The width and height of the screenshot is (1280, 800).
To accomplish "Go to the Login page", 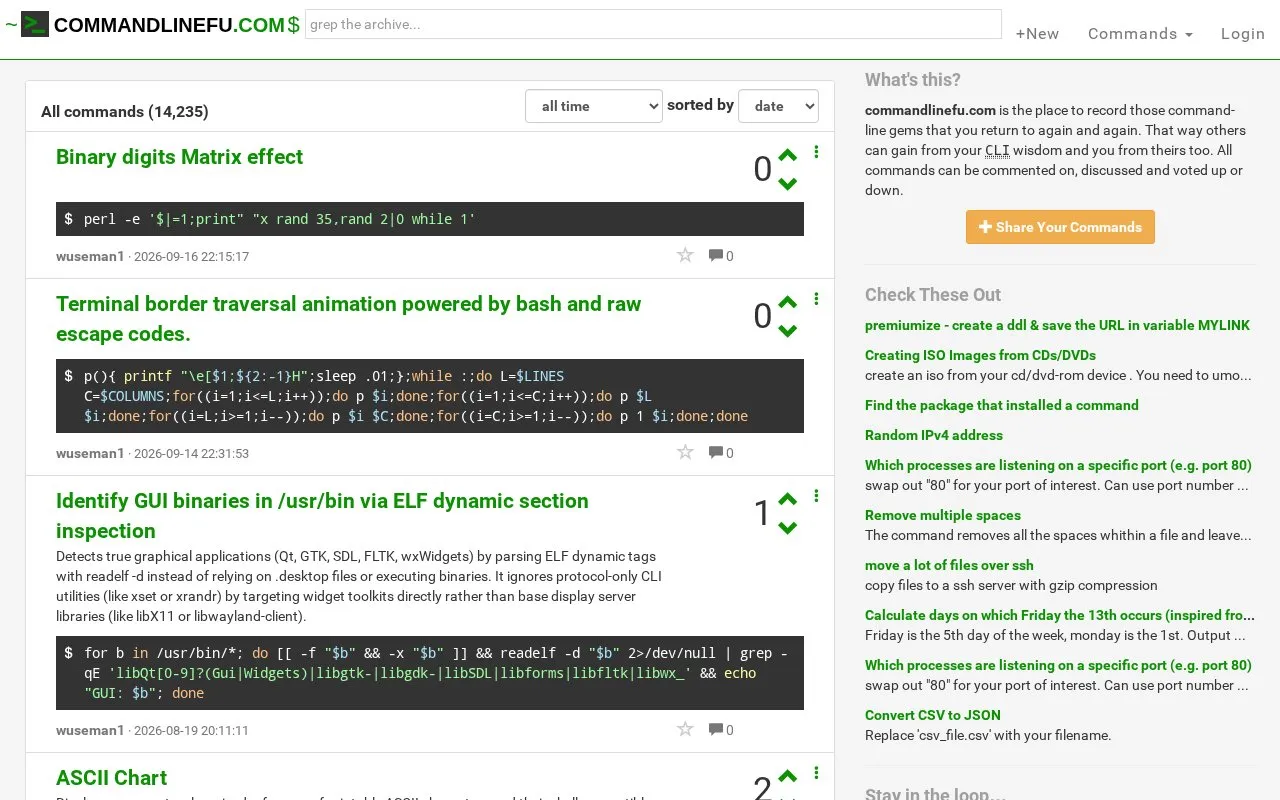I will (1243, 33).
